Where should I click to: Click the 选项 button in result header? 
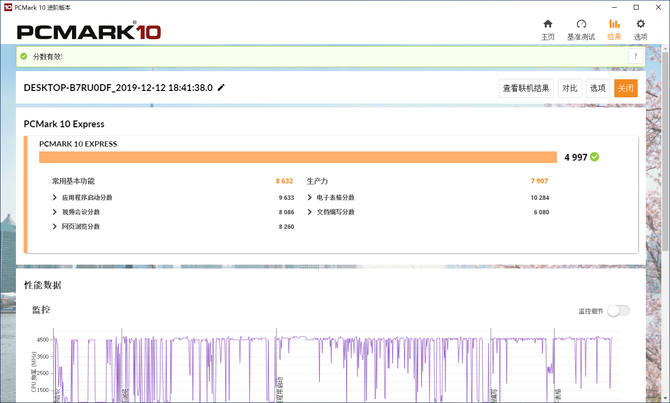[597, 88]
